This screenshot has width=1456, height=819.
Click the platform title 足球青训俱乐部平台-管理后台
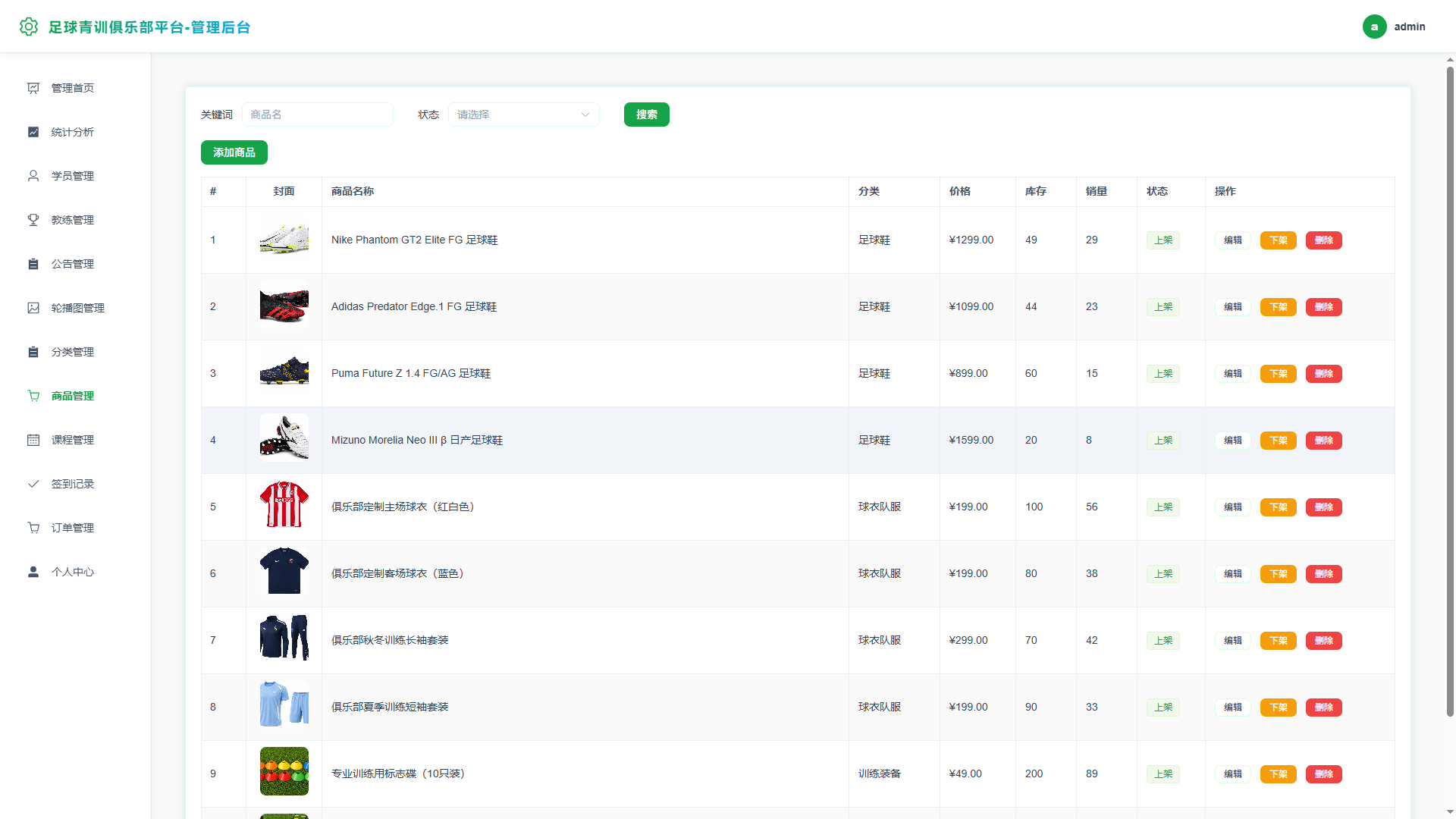point(149,27)
